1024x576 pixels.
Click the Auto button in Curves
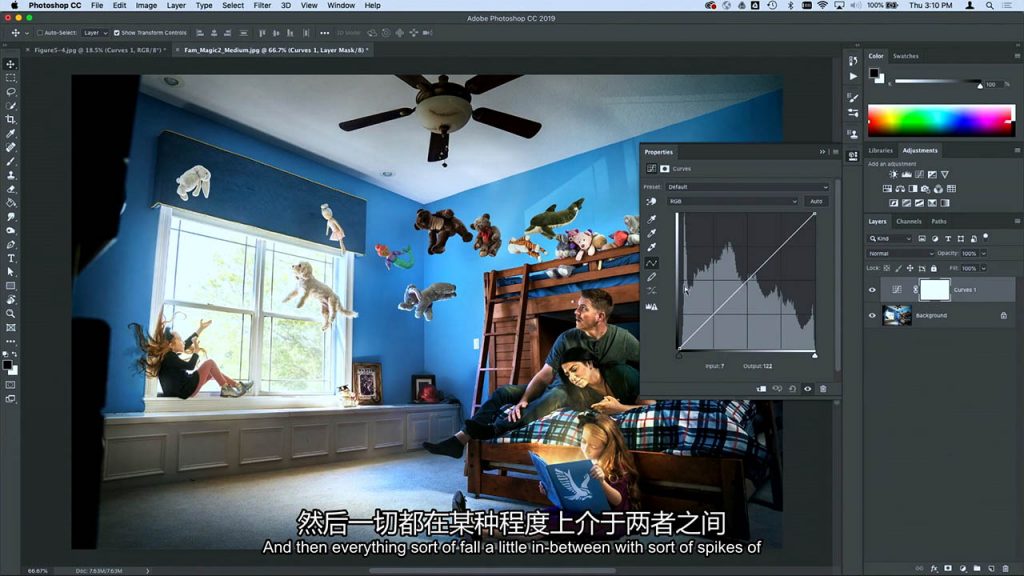(816, 201)
